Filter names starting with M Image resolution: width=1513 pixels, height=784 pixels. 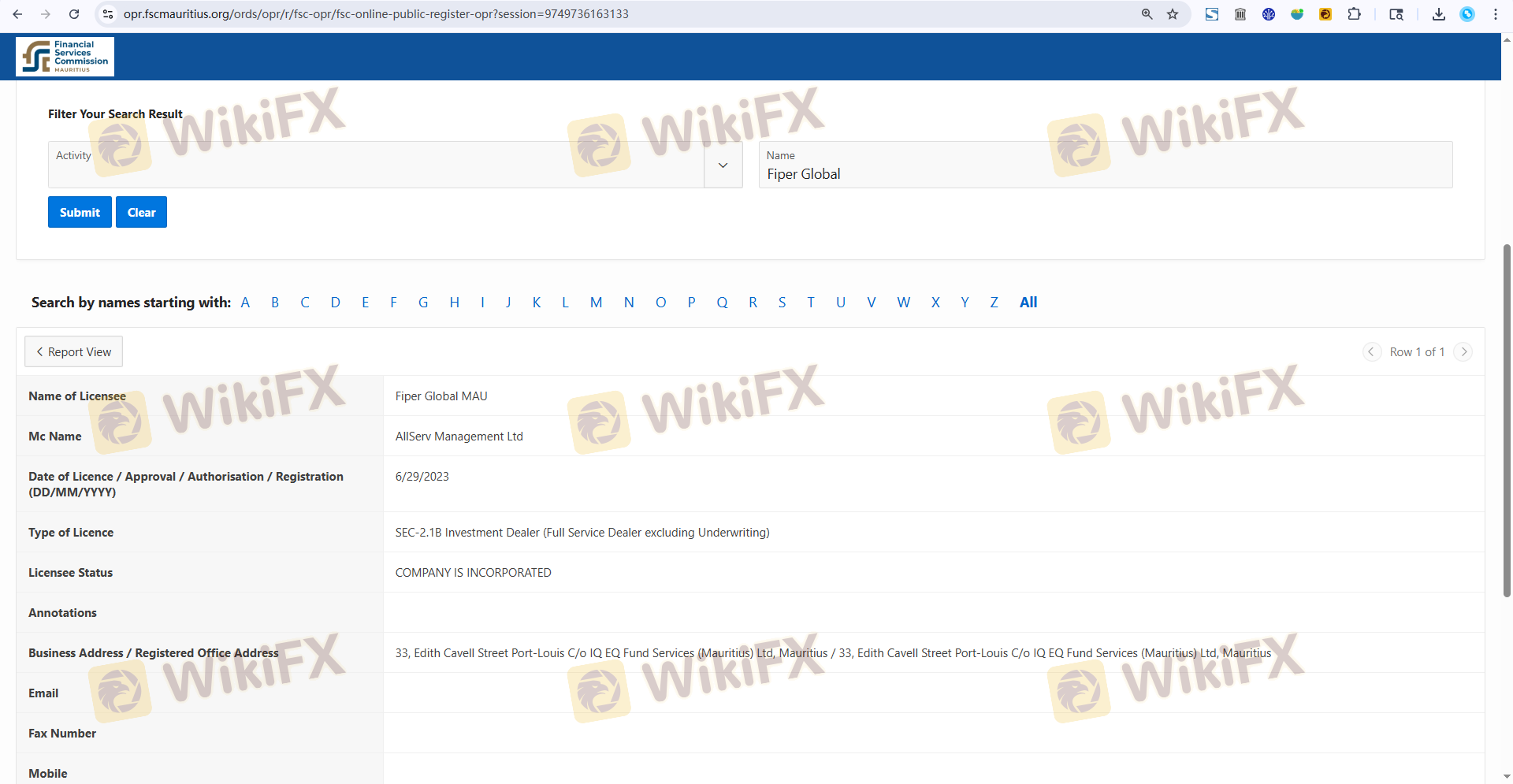point(596,303)
